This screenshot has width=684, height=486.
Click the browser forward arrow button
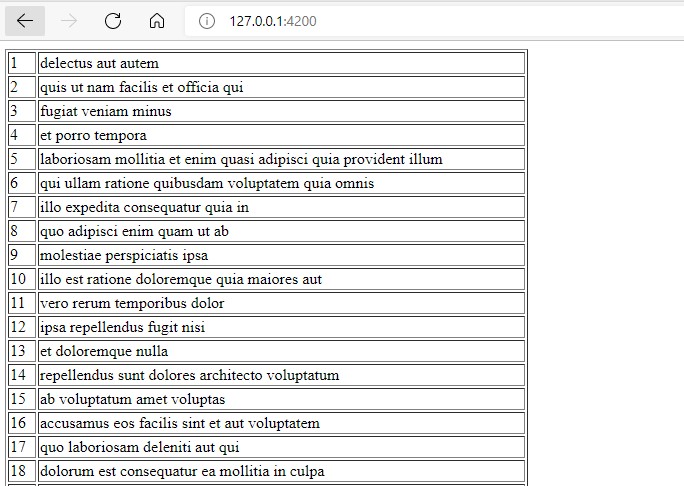[x=69, y=20]
